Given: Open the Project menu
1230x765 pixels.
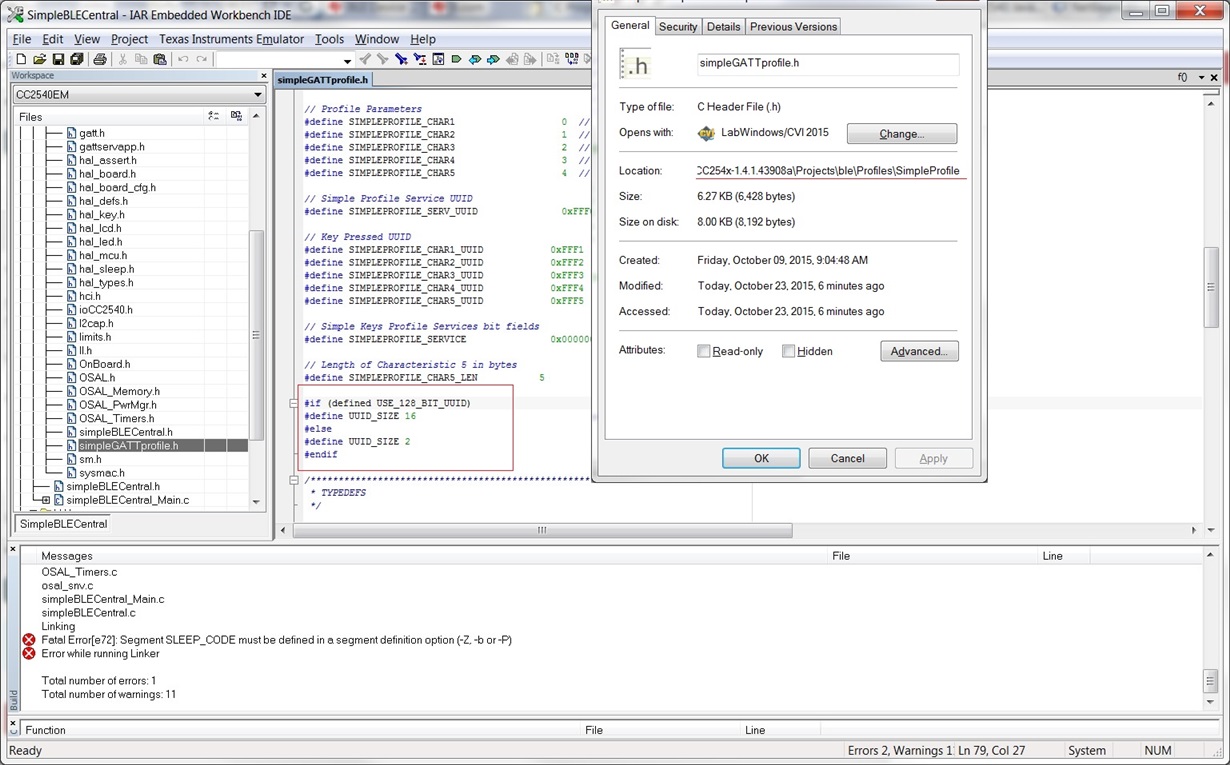Looking at the screenshot, I should point(129,39).
